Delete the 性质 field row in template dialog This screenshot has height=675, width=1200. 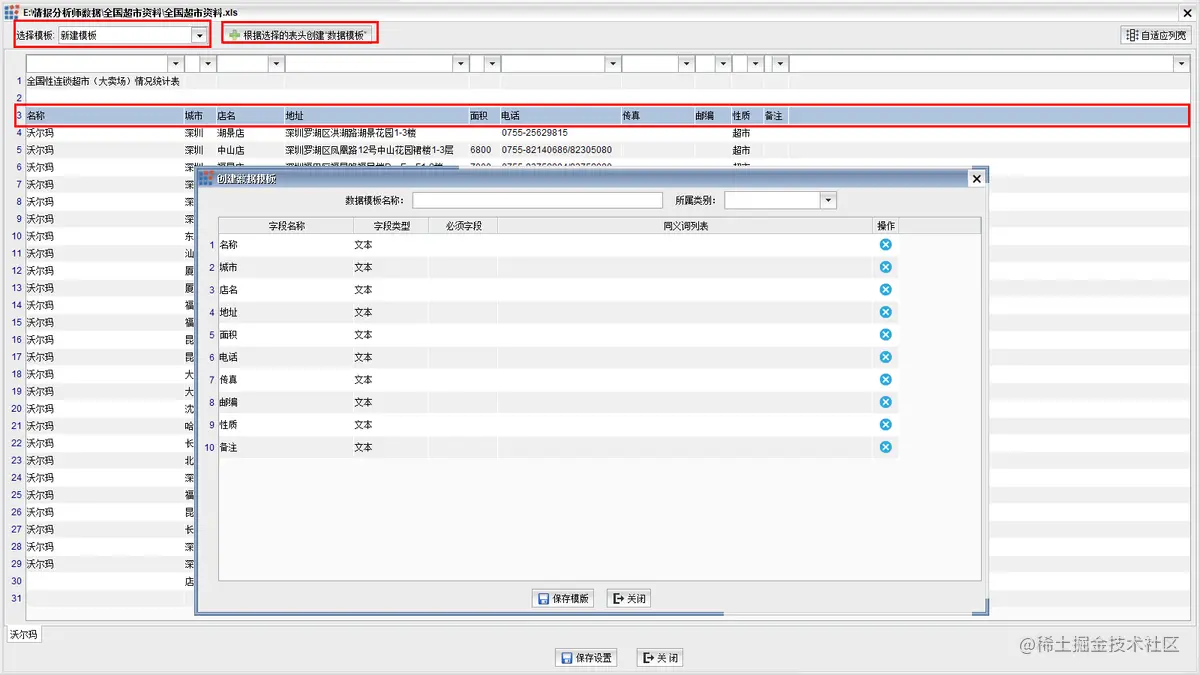(x=885, y=425)
